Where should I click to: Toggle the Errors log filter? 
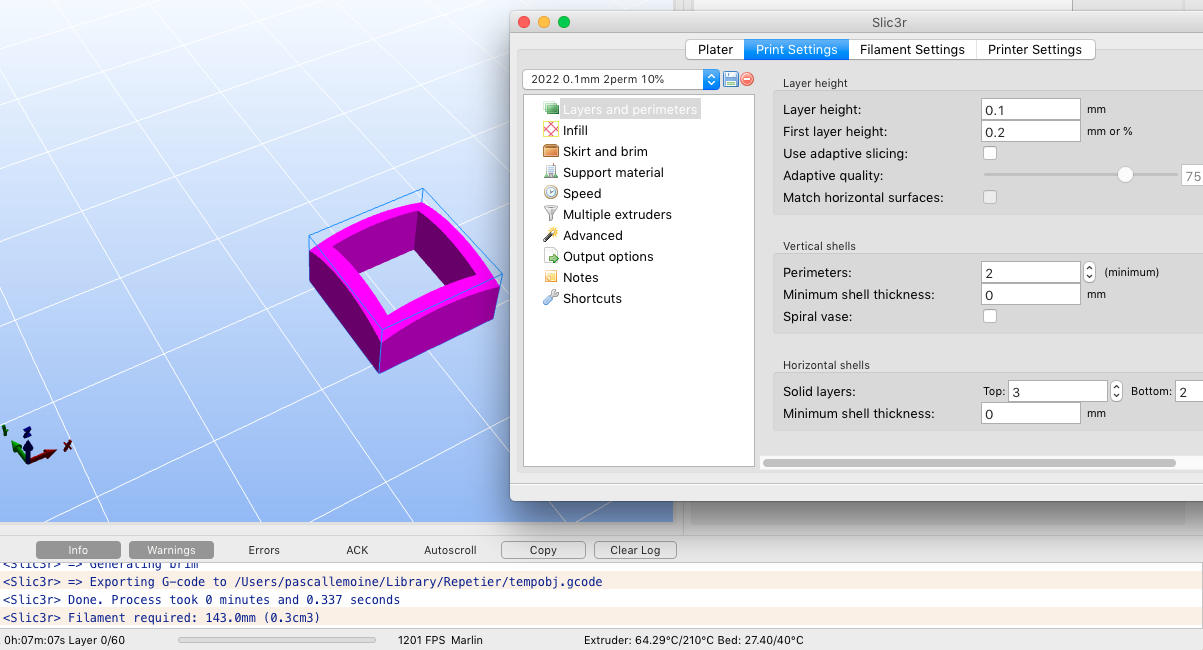(x=264, y=550)
